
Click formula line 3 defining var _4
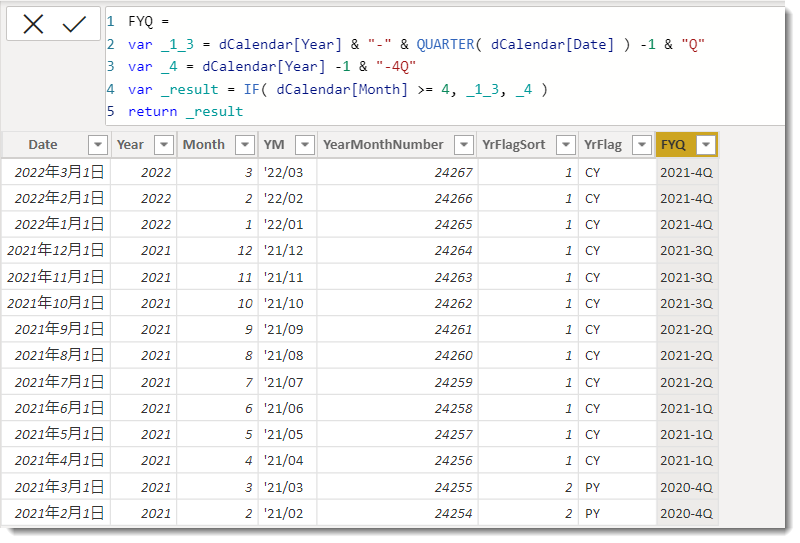pos(272,67)
